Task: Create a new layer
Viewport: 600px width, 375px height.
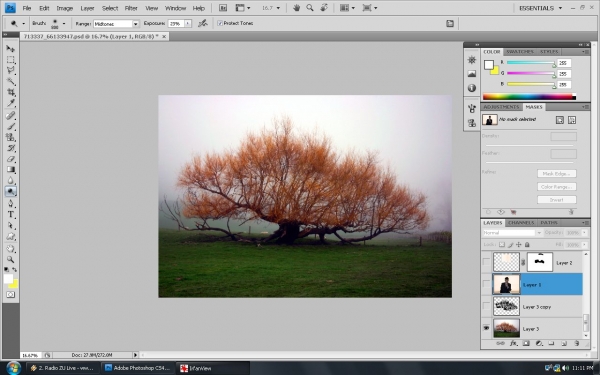Action: [x=564, y=343]
